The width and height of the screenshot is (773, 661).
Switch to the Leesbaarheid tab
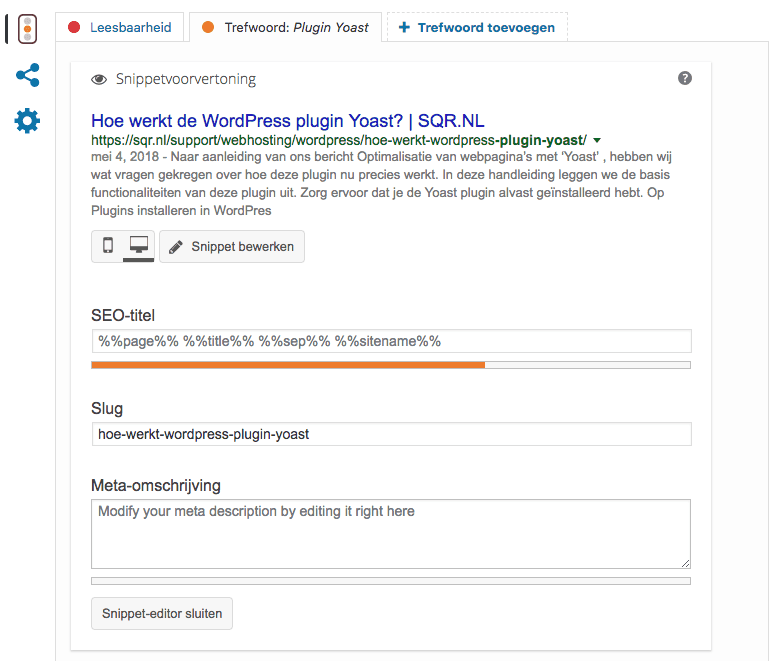click(x=121, y=28)
